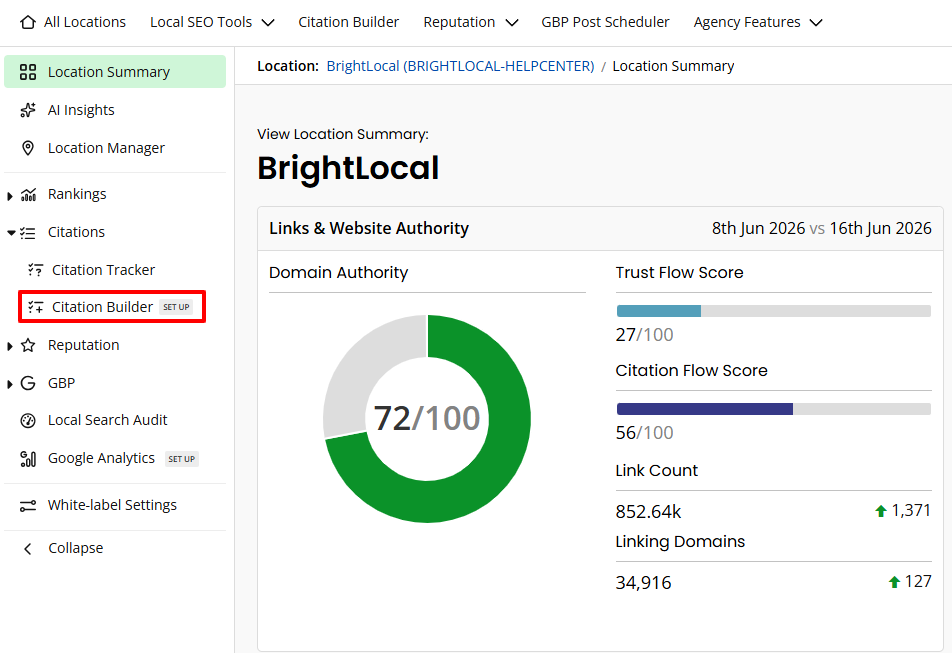This screenshot has height=653, width=952.
Task: Click the '72/100' domain authority score
Action: (x=427, y=418)
